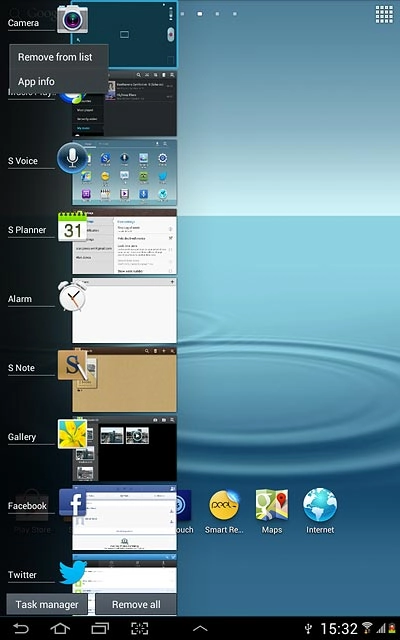
Task: Select App info from context menu
Action: click(x=36, y=82)
